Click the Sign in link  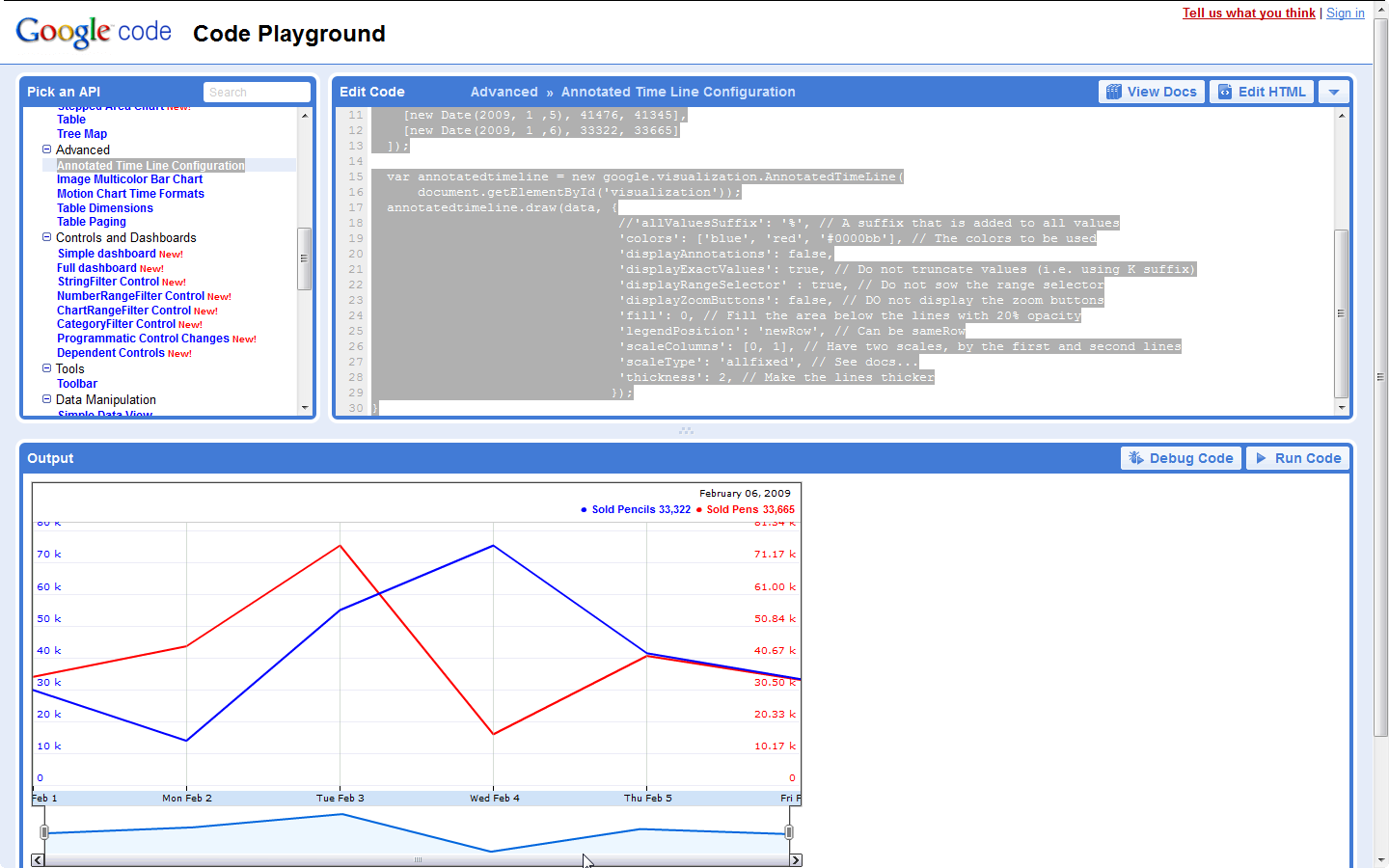pos(1346,13)
